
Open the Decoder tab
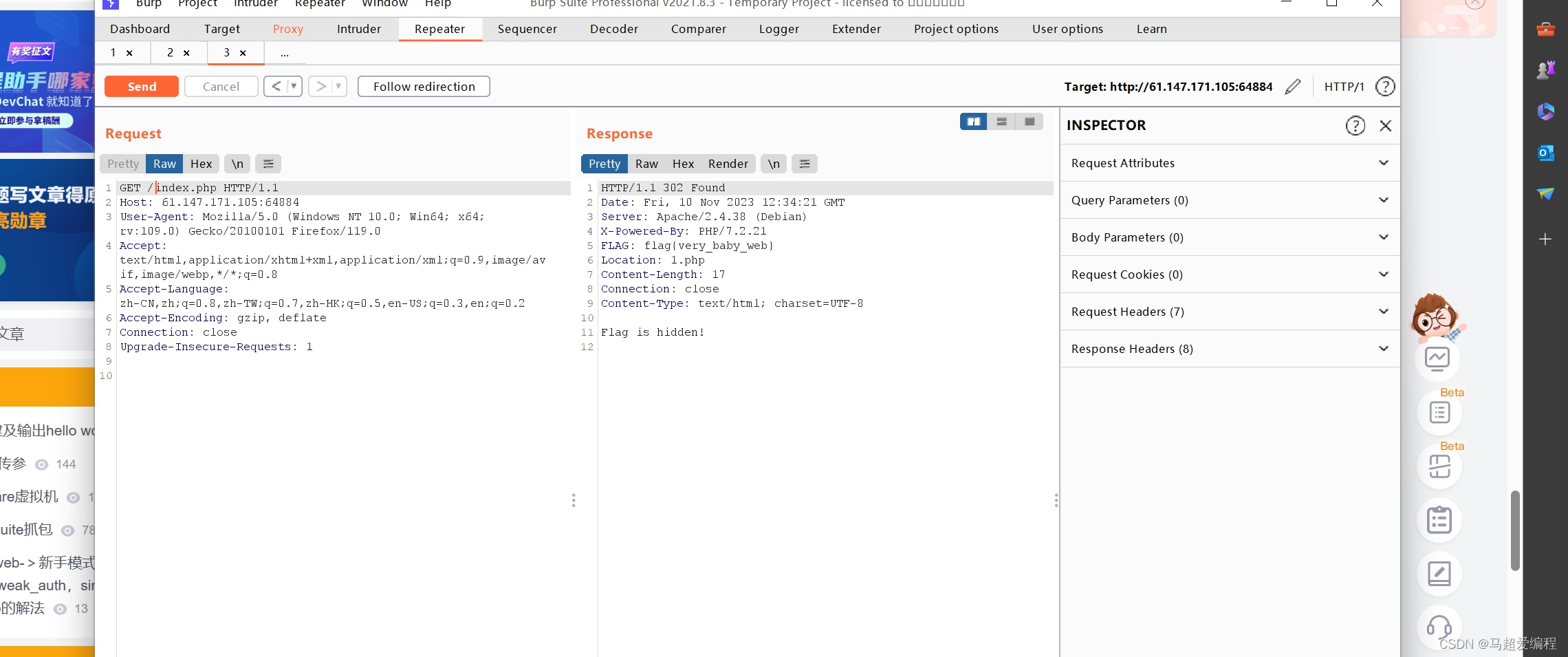[x=613, y=29]
